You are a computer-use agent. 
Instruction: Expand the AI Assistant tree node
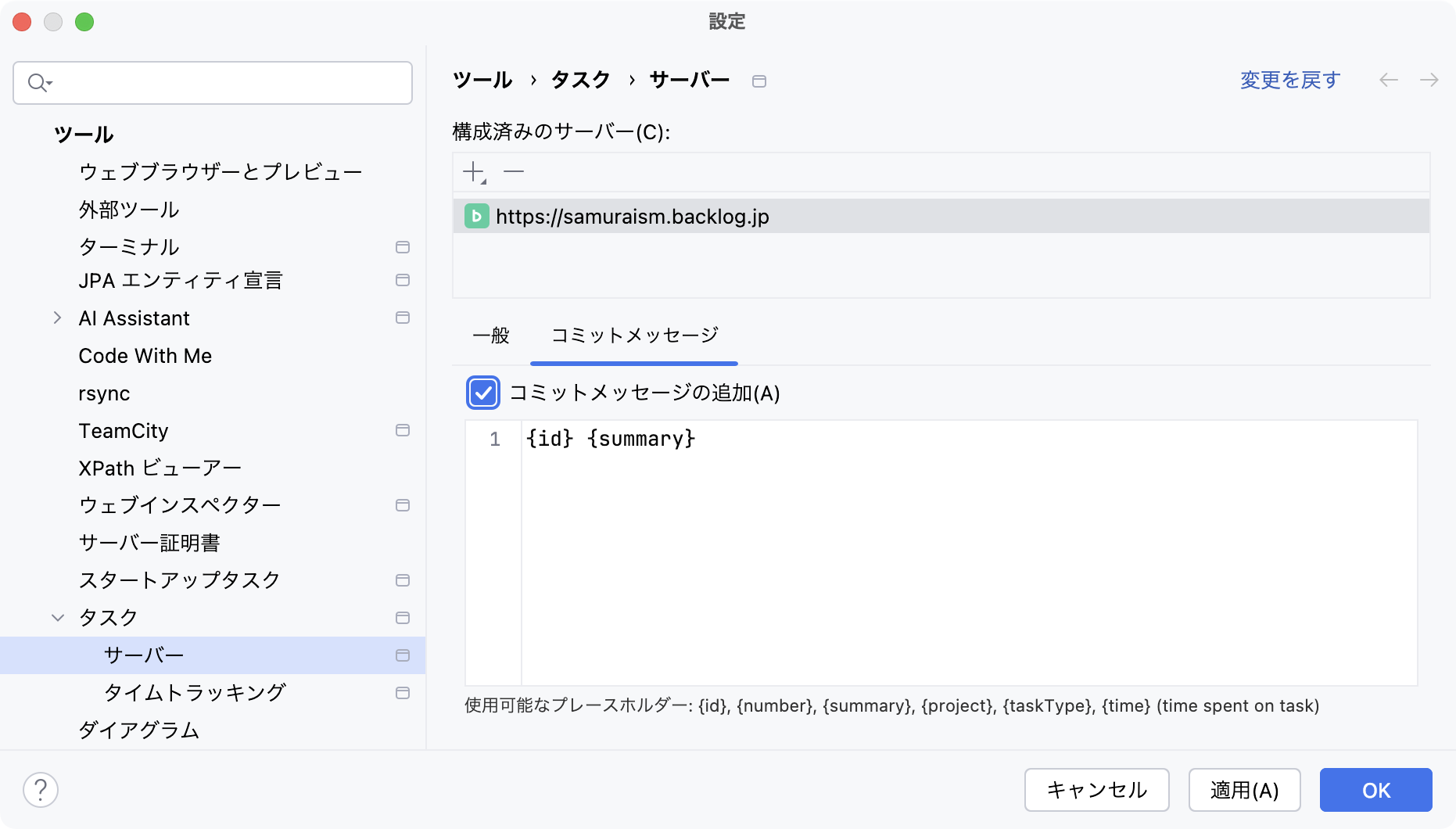pyautogui.click(x=57, y=318)
